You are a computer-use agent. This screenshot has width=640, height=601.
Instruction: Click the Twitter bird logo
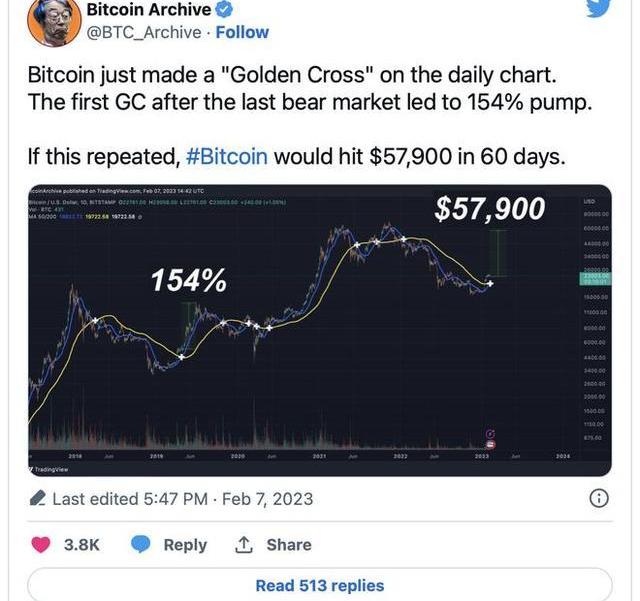pos(597,9)
